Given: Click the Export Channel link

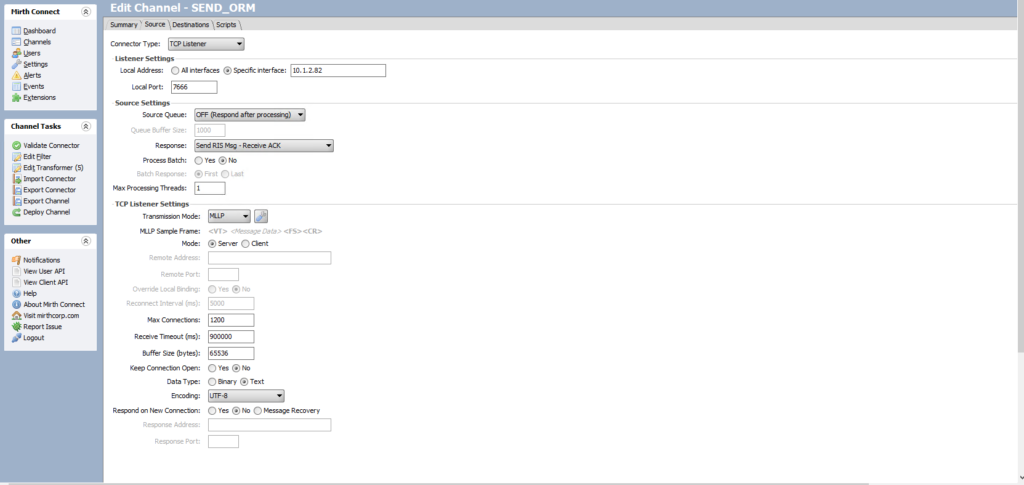Looking at the screenshot, I should click(x=46, y=201).
